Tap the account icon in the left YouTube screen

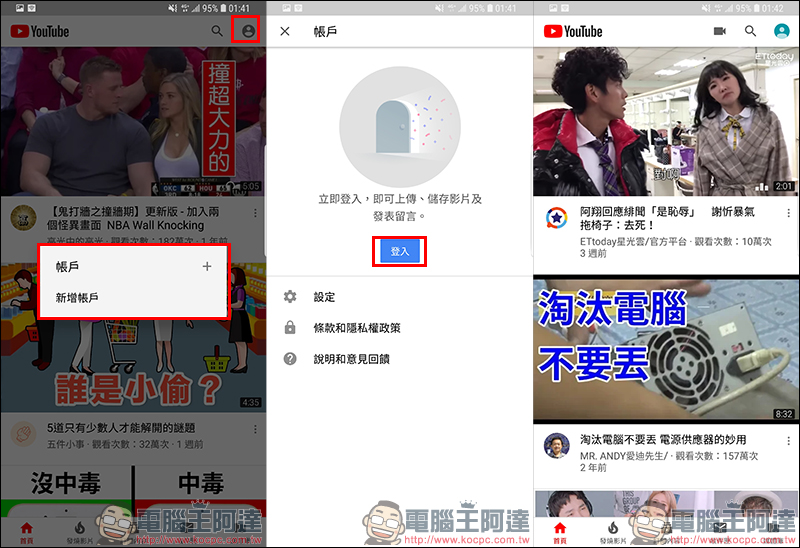point(247,31)
